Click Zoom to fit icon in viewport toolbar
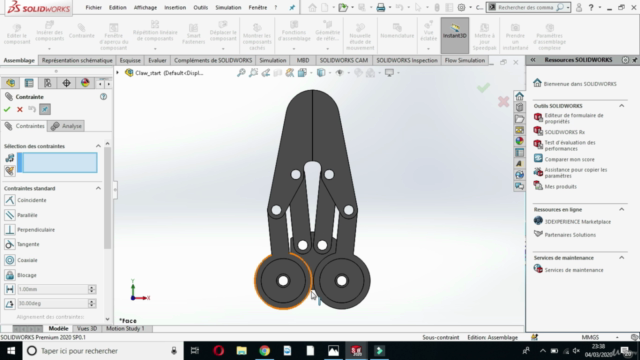 coord(241,73)
